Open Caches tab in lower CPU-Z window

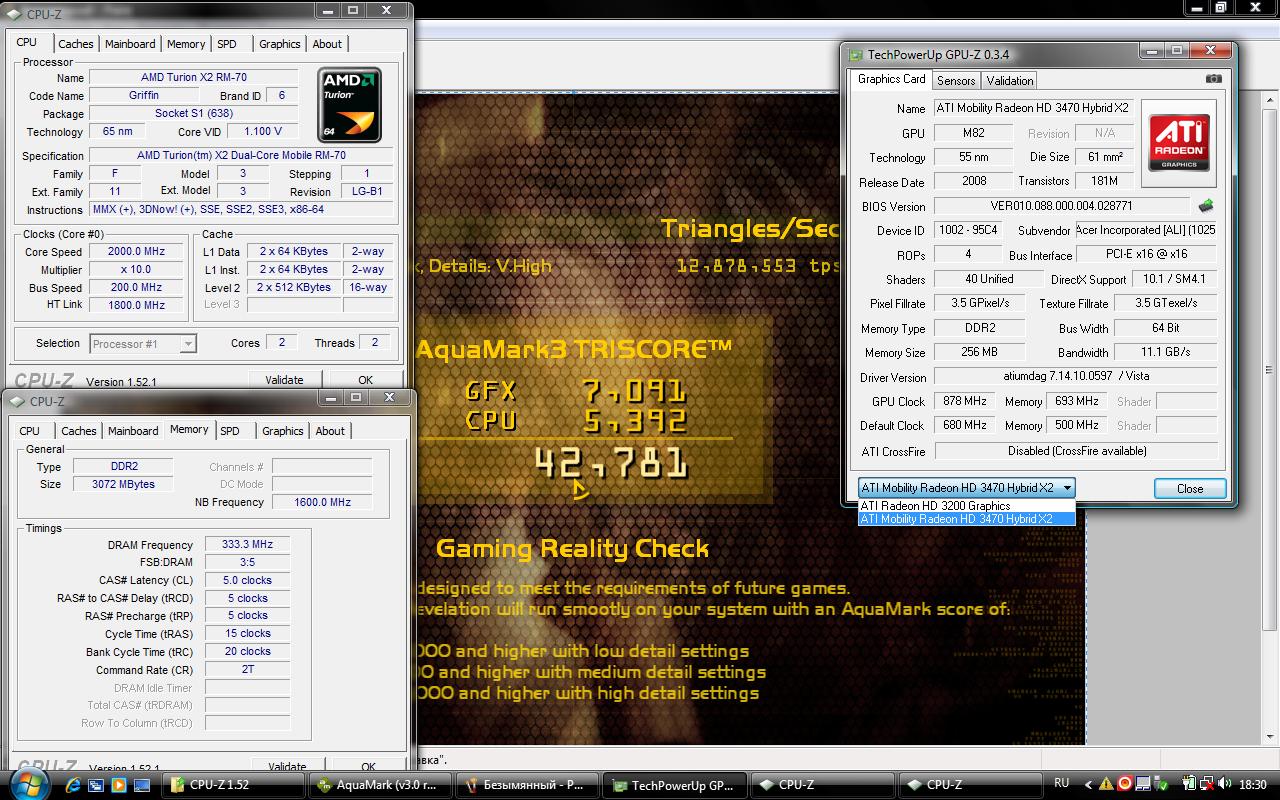tap(79, 431)
